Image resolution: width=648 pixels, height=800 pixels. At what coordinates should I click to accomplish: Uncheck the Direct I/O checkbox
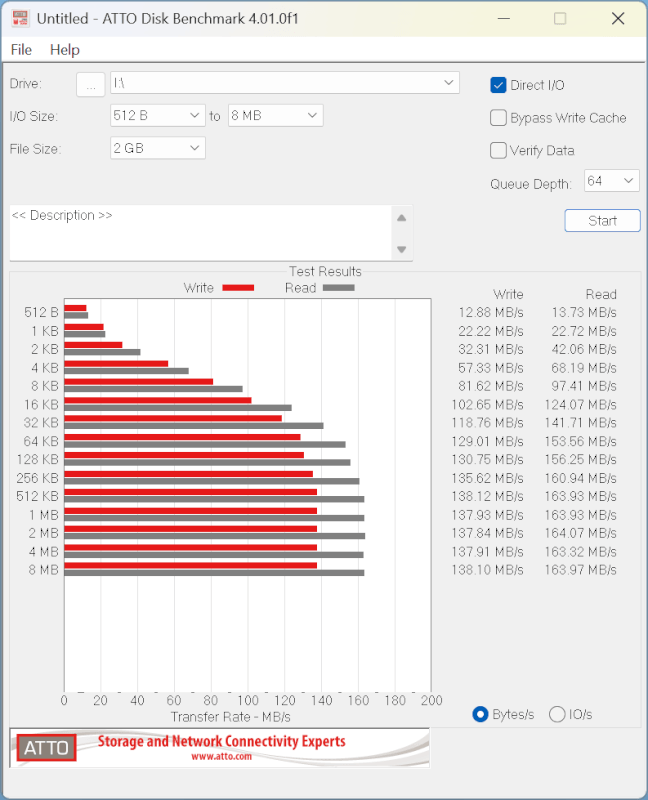click(498, 85)
